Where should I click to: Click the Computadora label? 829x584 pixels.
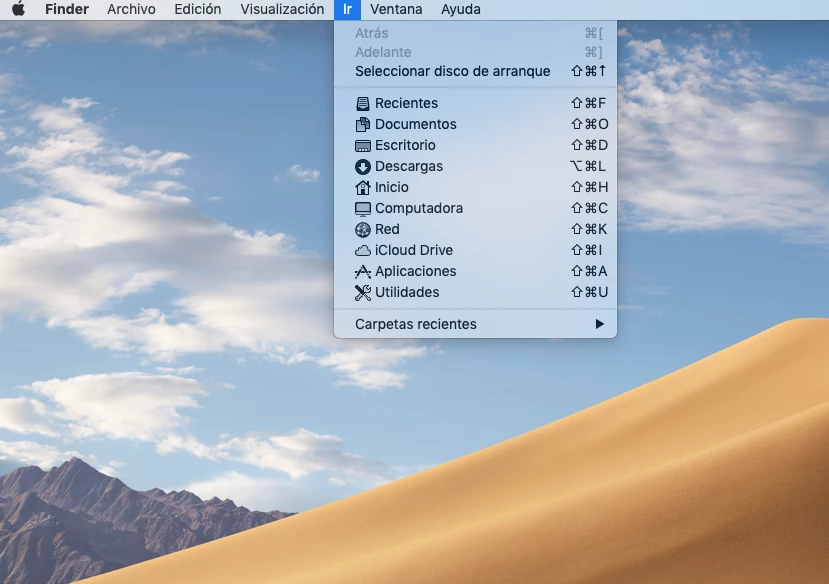[419, 208]
